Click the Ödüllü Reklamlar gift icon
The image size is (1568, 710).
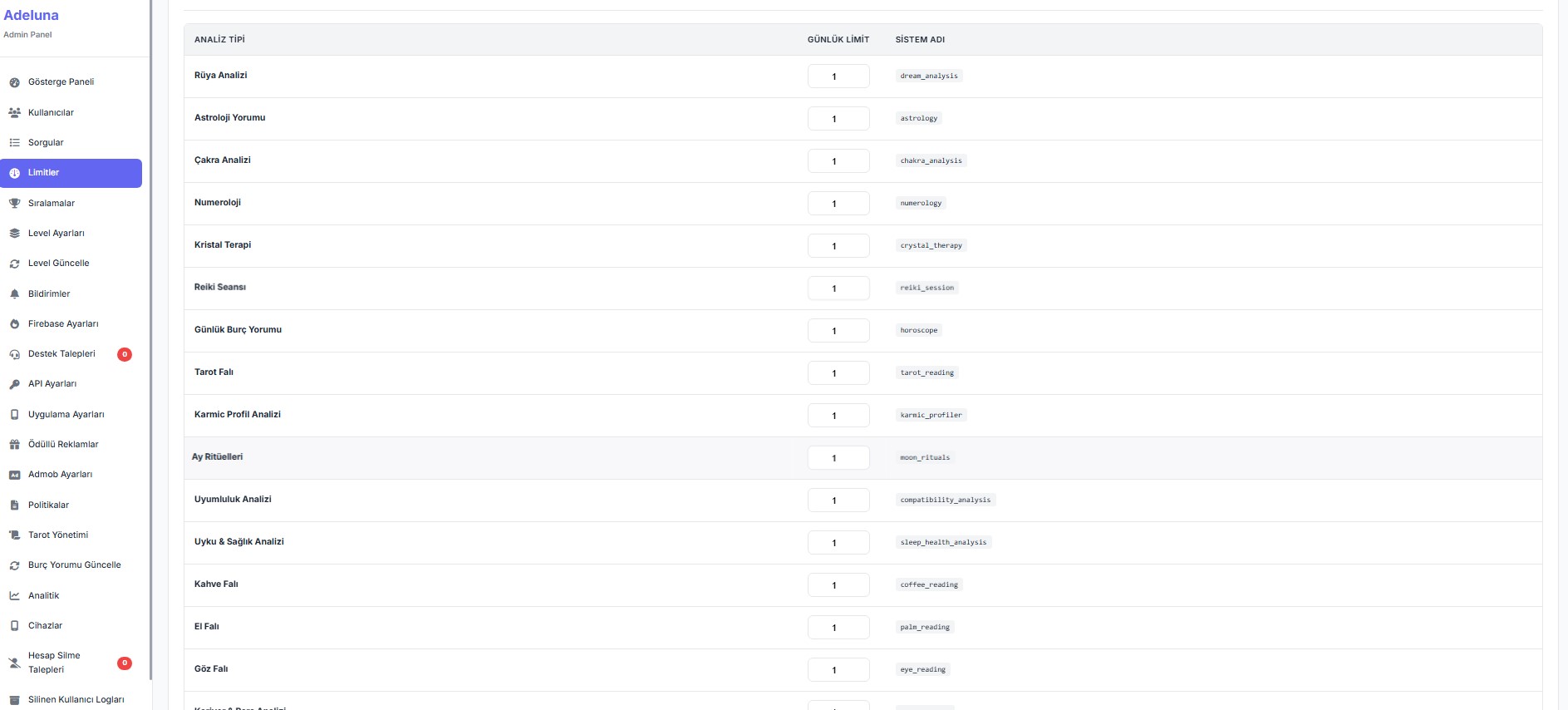(x=14, y=445)
